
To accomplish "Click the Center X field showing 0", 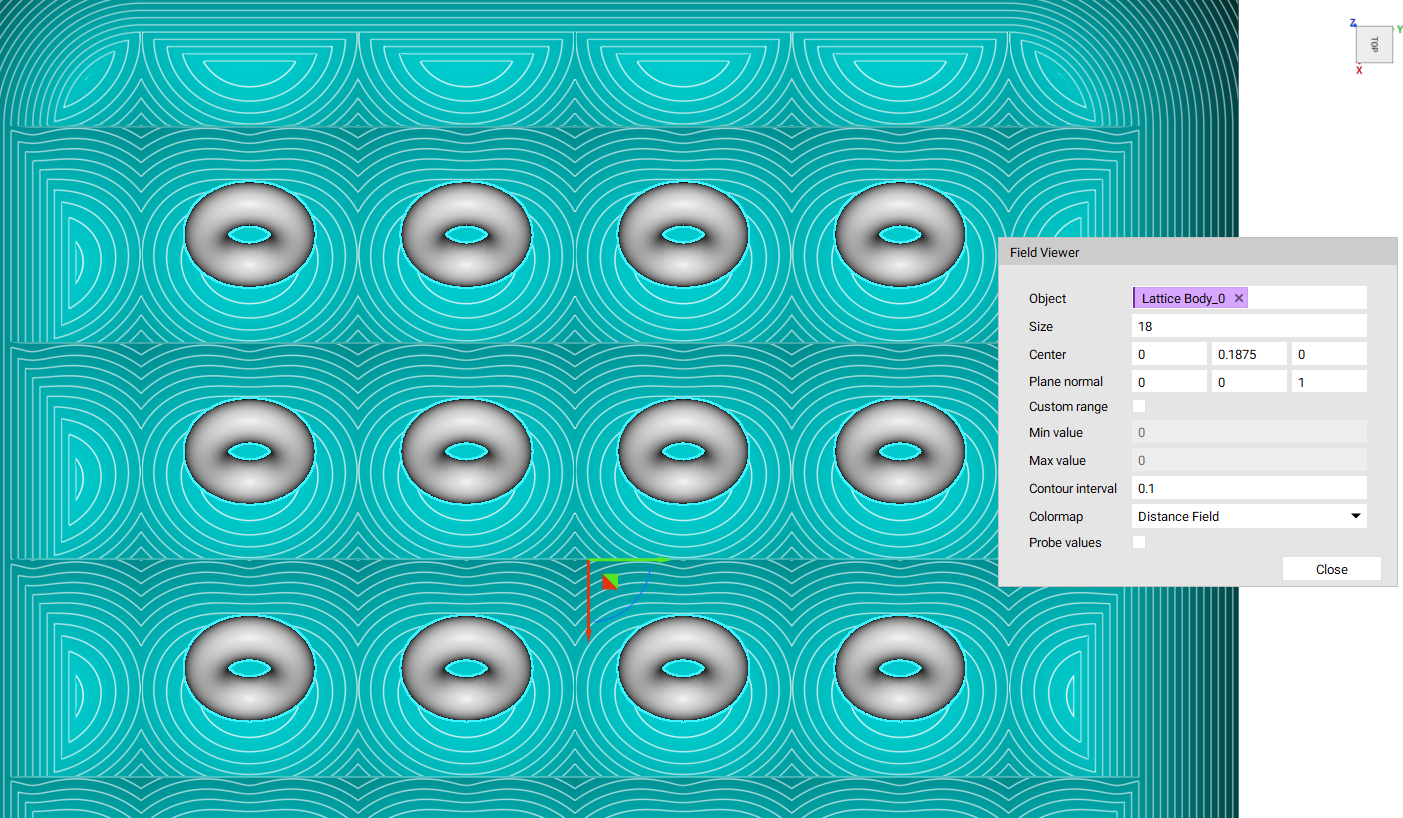I will pos(1170,354).
